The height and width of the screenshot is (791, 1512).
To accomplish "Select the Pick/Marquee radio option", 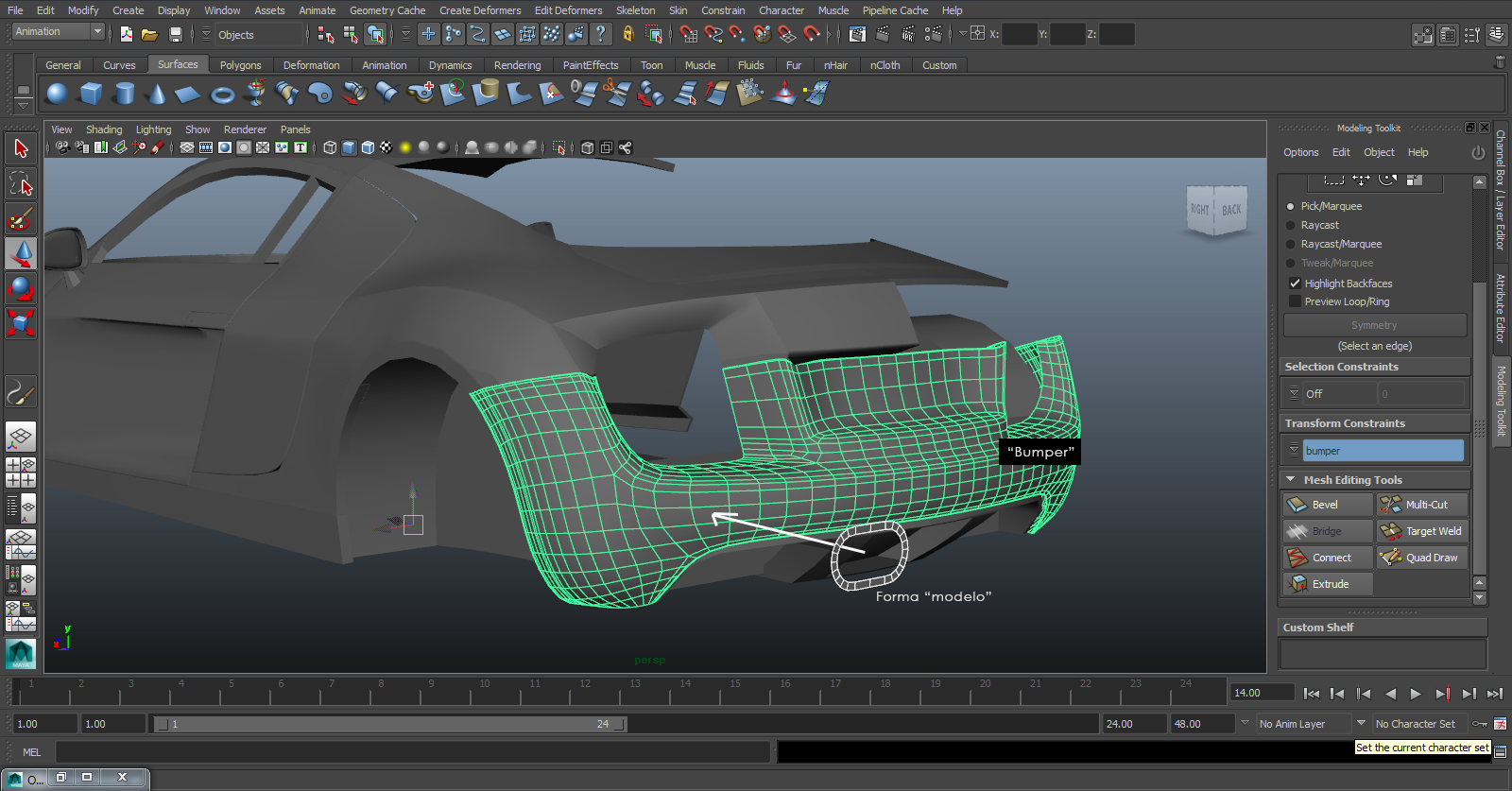I will [x=1291, y=206].
